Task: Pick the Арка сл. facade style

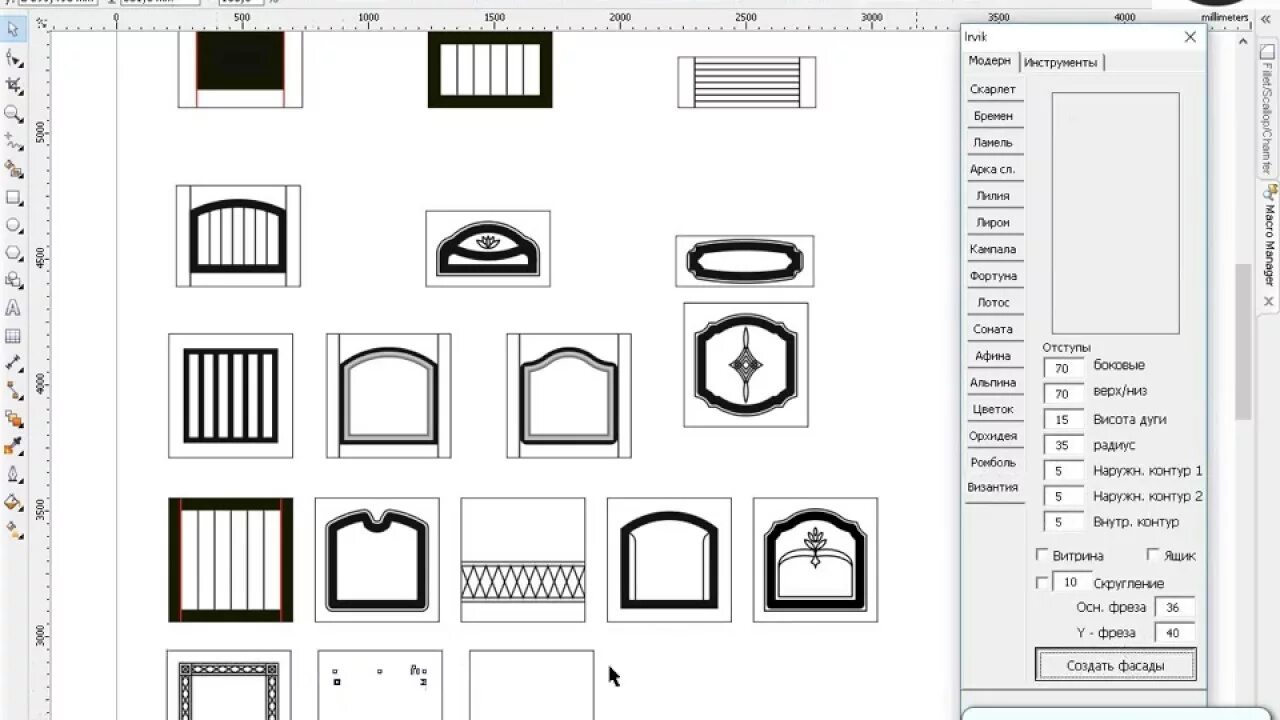Action: click(993, 169)
